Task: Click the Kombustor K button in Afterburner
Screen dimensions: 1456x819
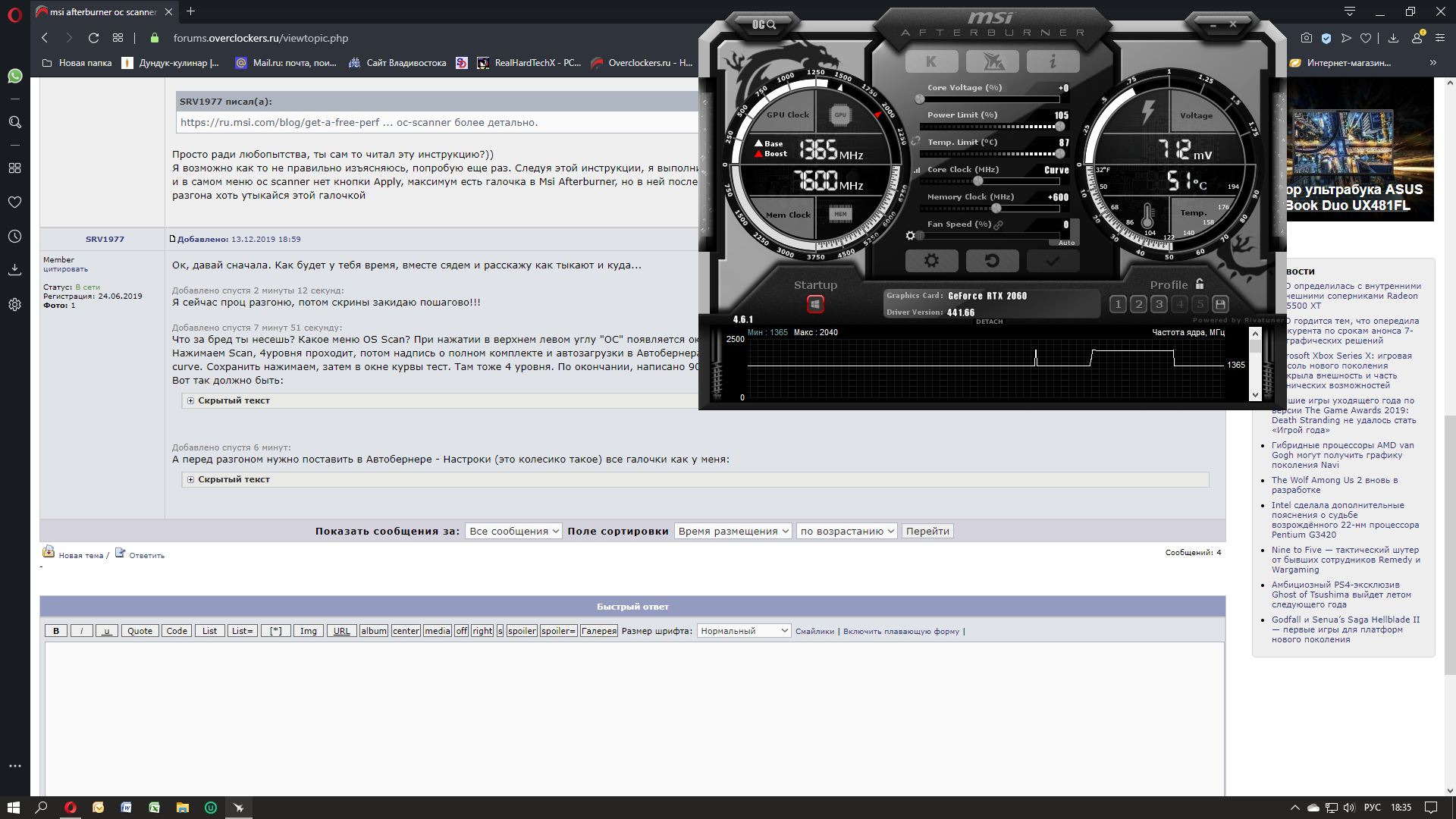Action: point(931,61)
